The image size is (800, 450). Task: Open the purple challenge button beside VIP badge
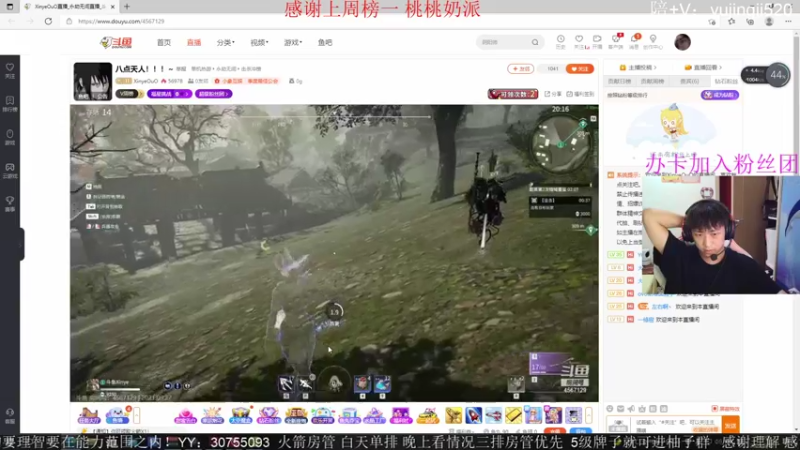(x=169, y=94)
